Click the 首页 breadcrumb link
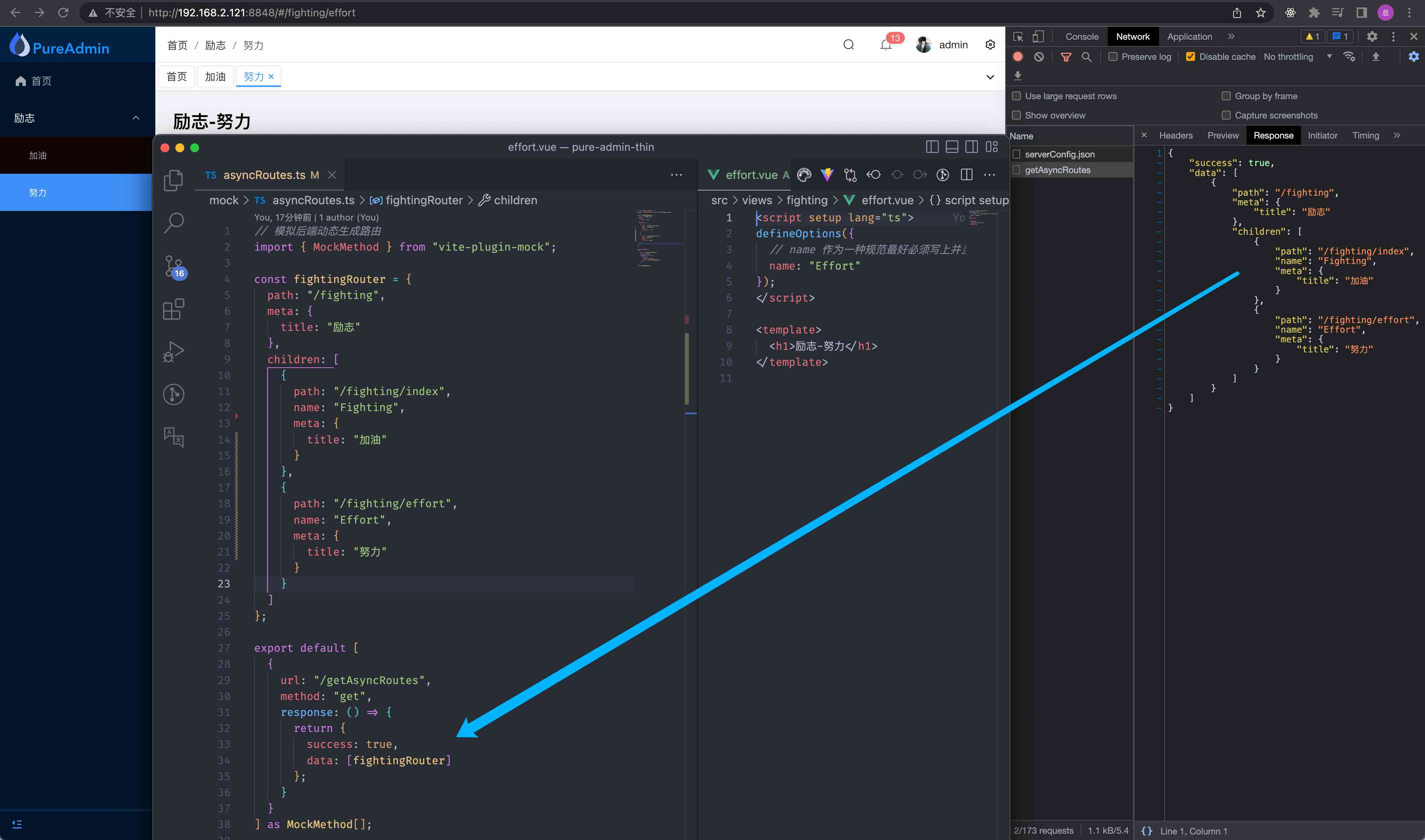Viewport: 1425px width, 840px height. click(x=177, y=45)
